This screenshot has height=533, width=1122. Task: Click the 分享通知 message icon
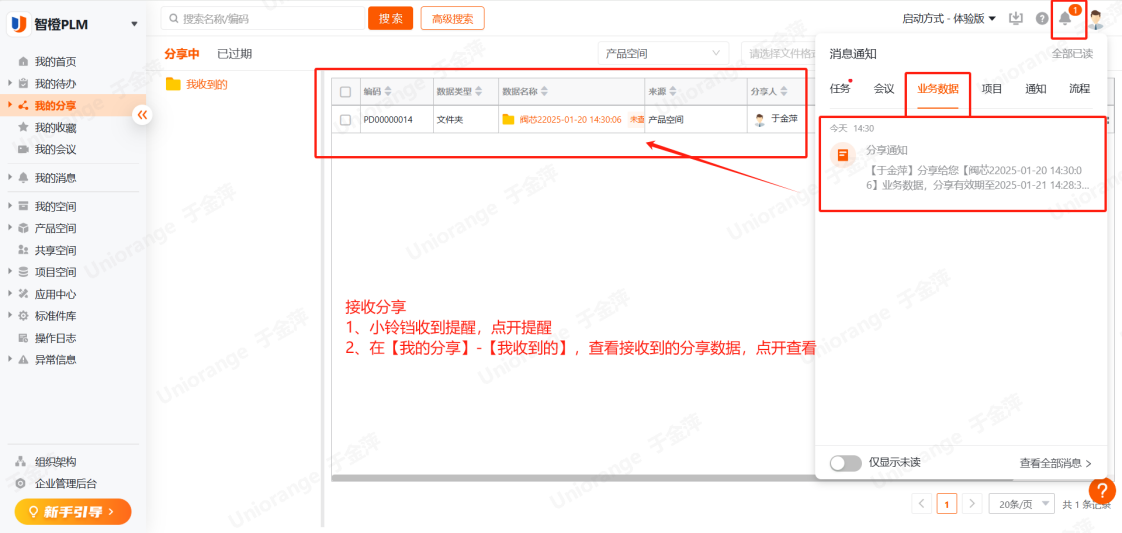pos(843,155)
